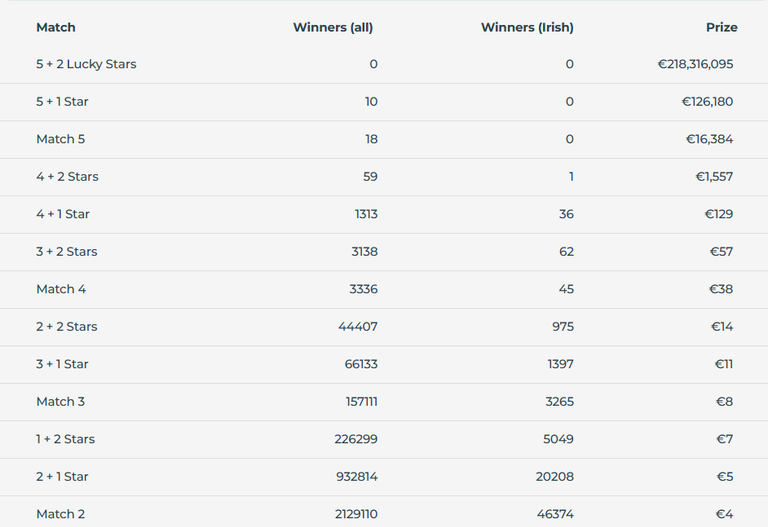Click the 5049 Irish winners value
768x527 pixels.
(558, 439)
